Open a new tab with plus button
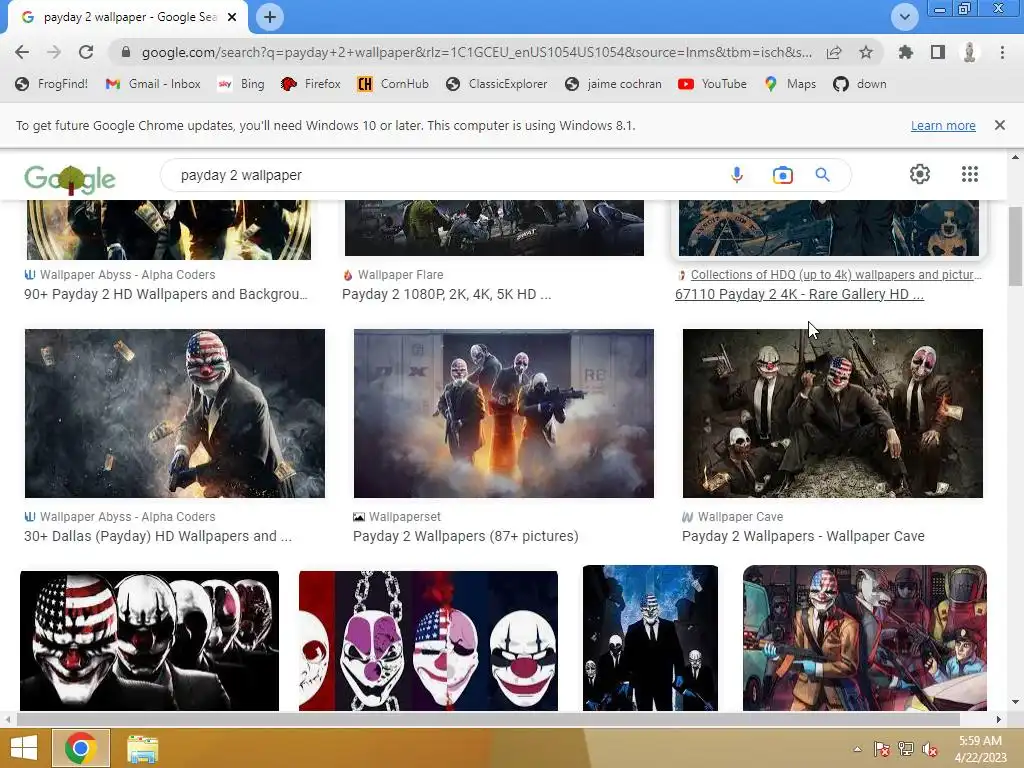Image resolution: width=1024 pixels, height=768 pixels. [x=270, y=17]
